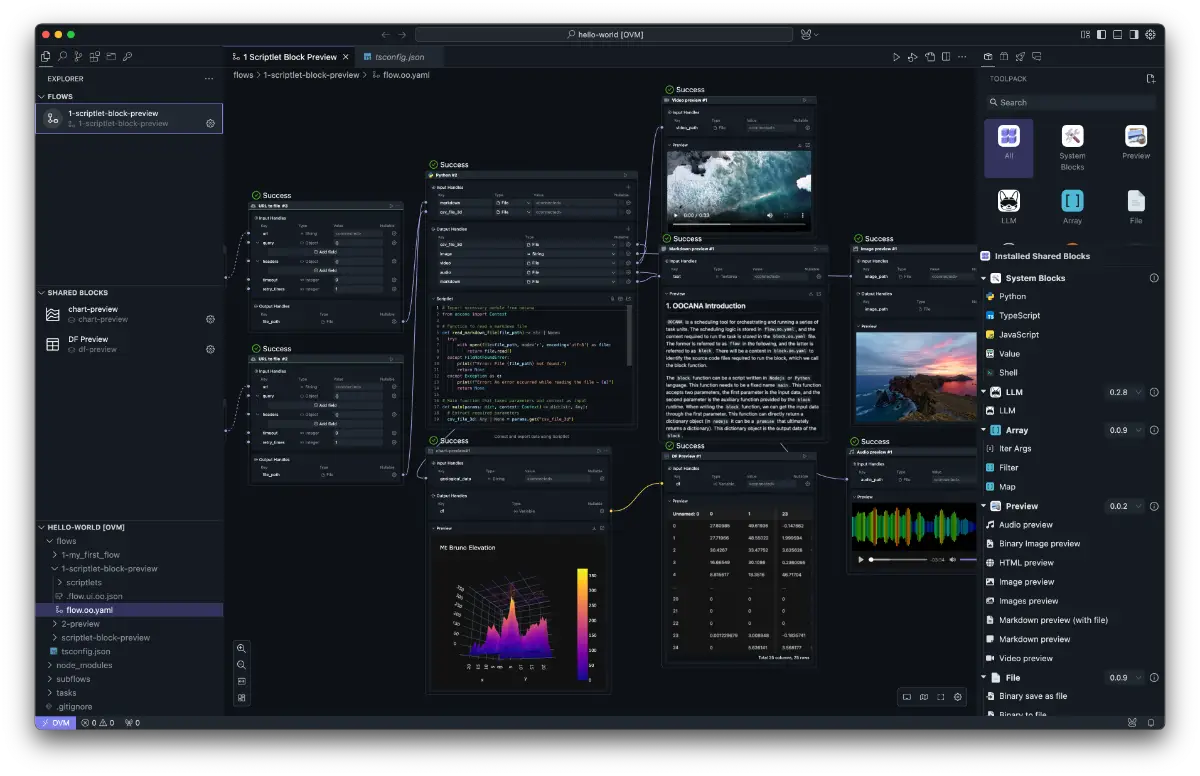The height and width of the screenshot is (776, 1200).
Task: Open the Search view in activity bar
Action: [62, 57]
